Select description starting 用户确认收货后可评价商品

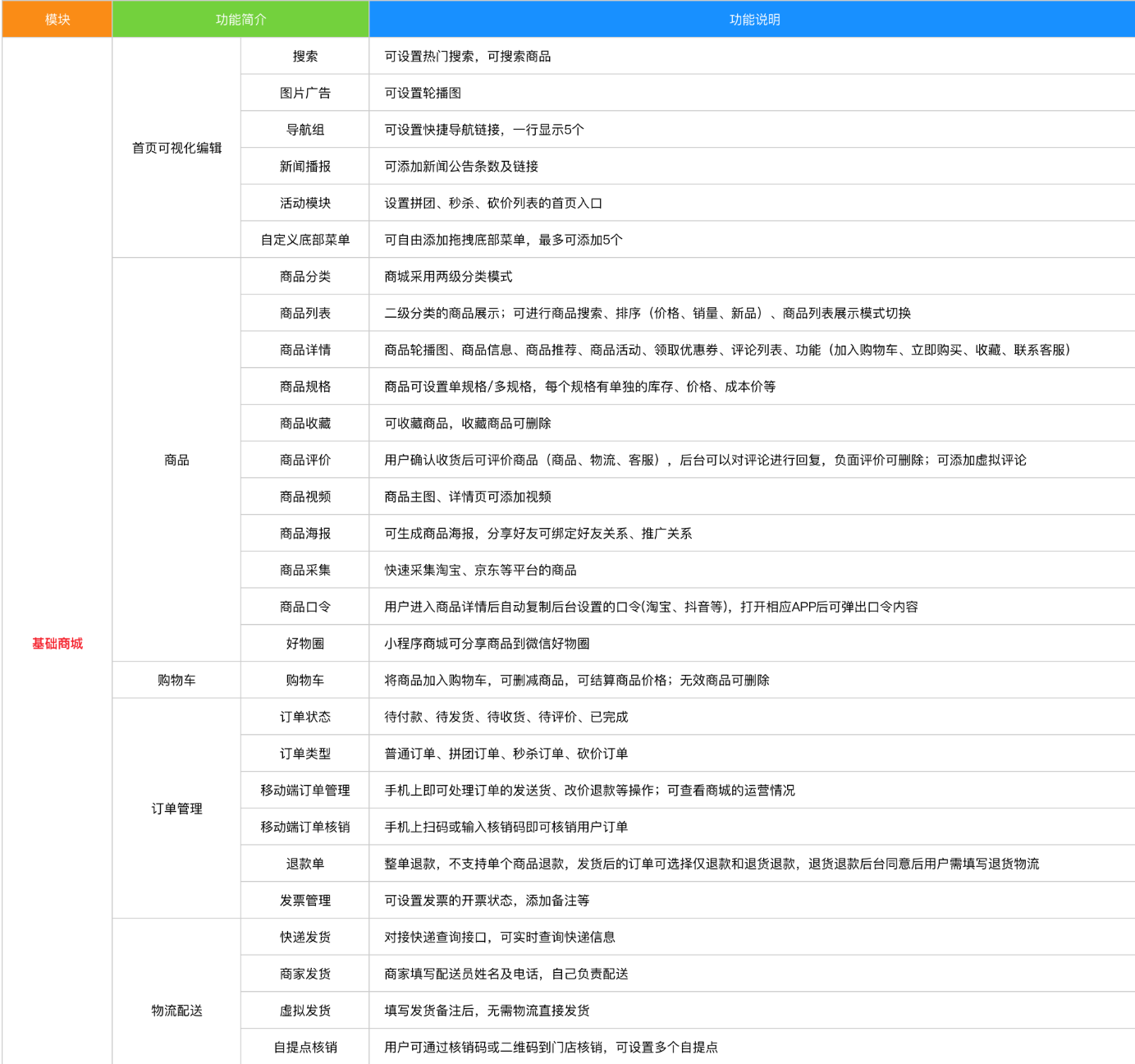pyautogui.click(x=705, y=460)
